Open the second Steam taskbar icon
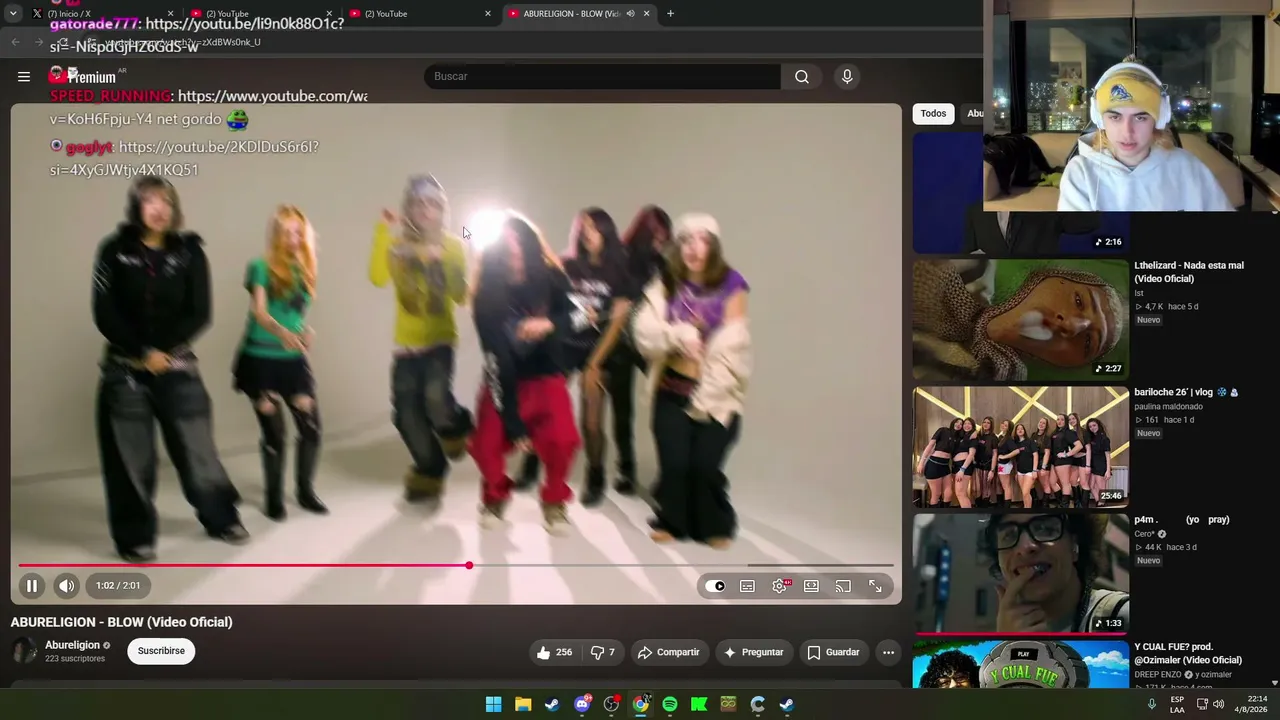 tap(787, 704)
